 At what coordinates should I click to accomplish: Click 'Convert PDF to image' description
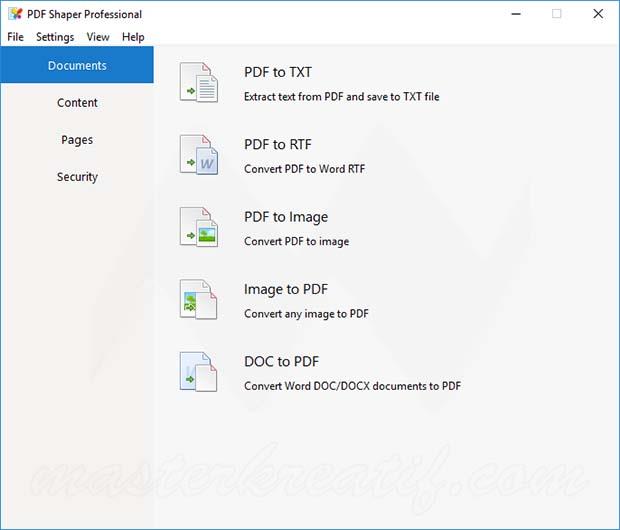click(297, 241)
